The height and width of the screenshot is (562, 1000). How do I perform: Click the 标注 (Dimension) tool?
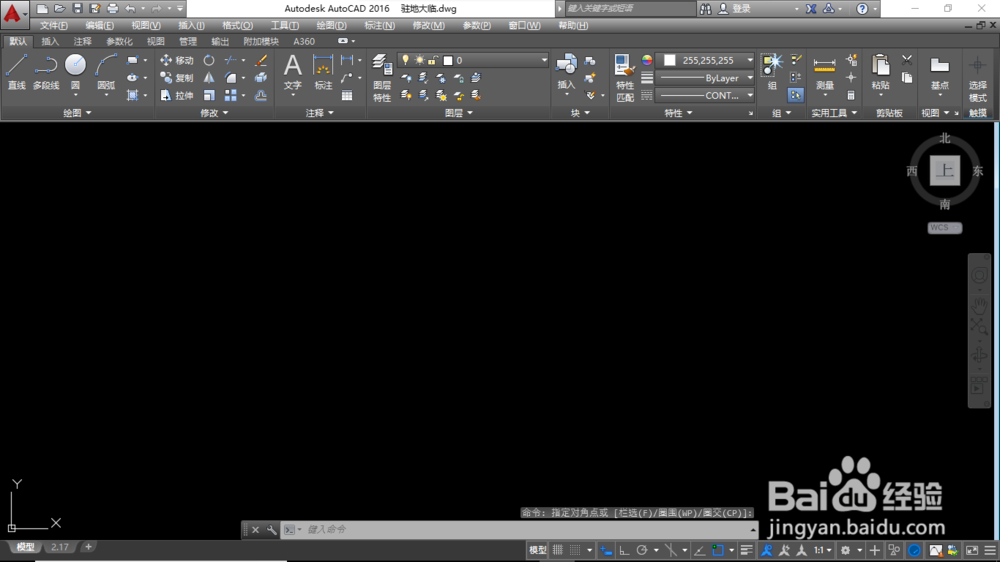pyautogui.click(x=323, y=72)
